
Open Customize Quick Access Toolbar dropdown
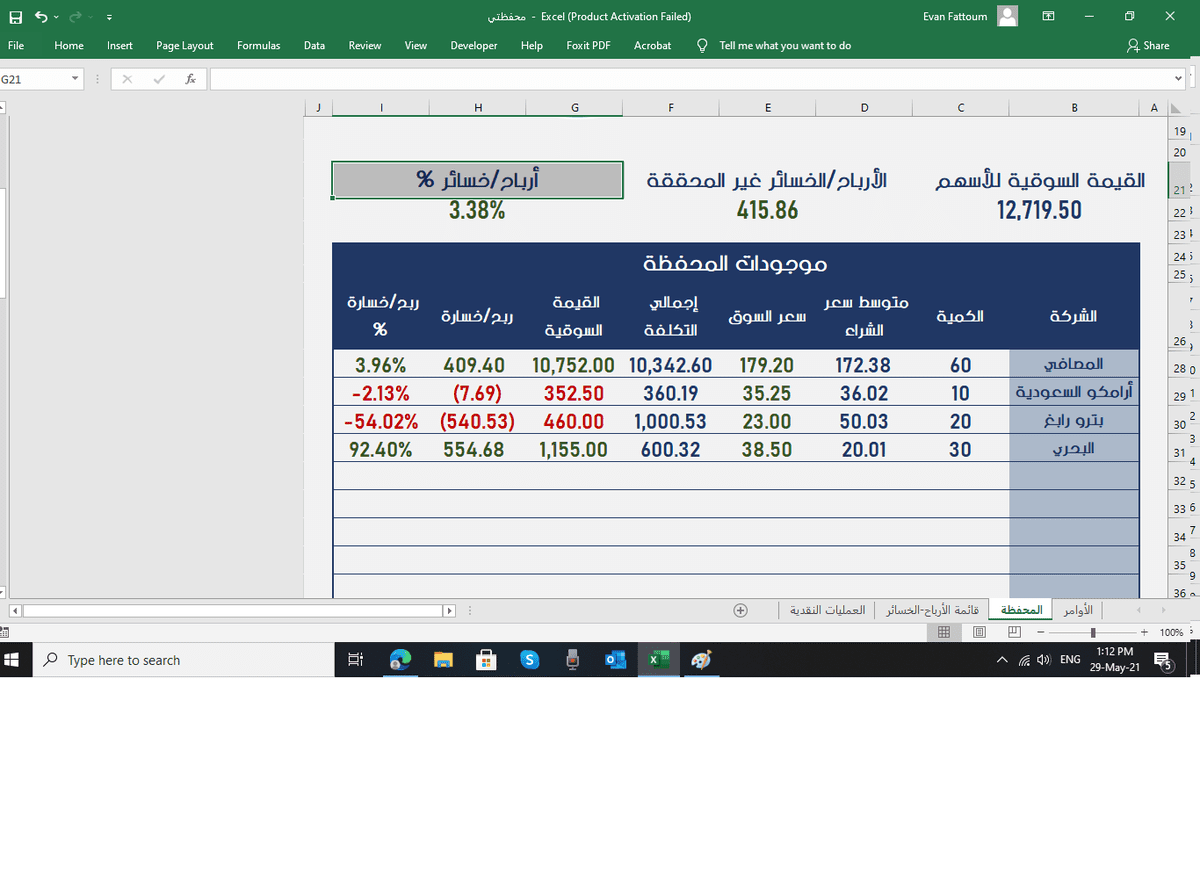(x=107, y=17)
